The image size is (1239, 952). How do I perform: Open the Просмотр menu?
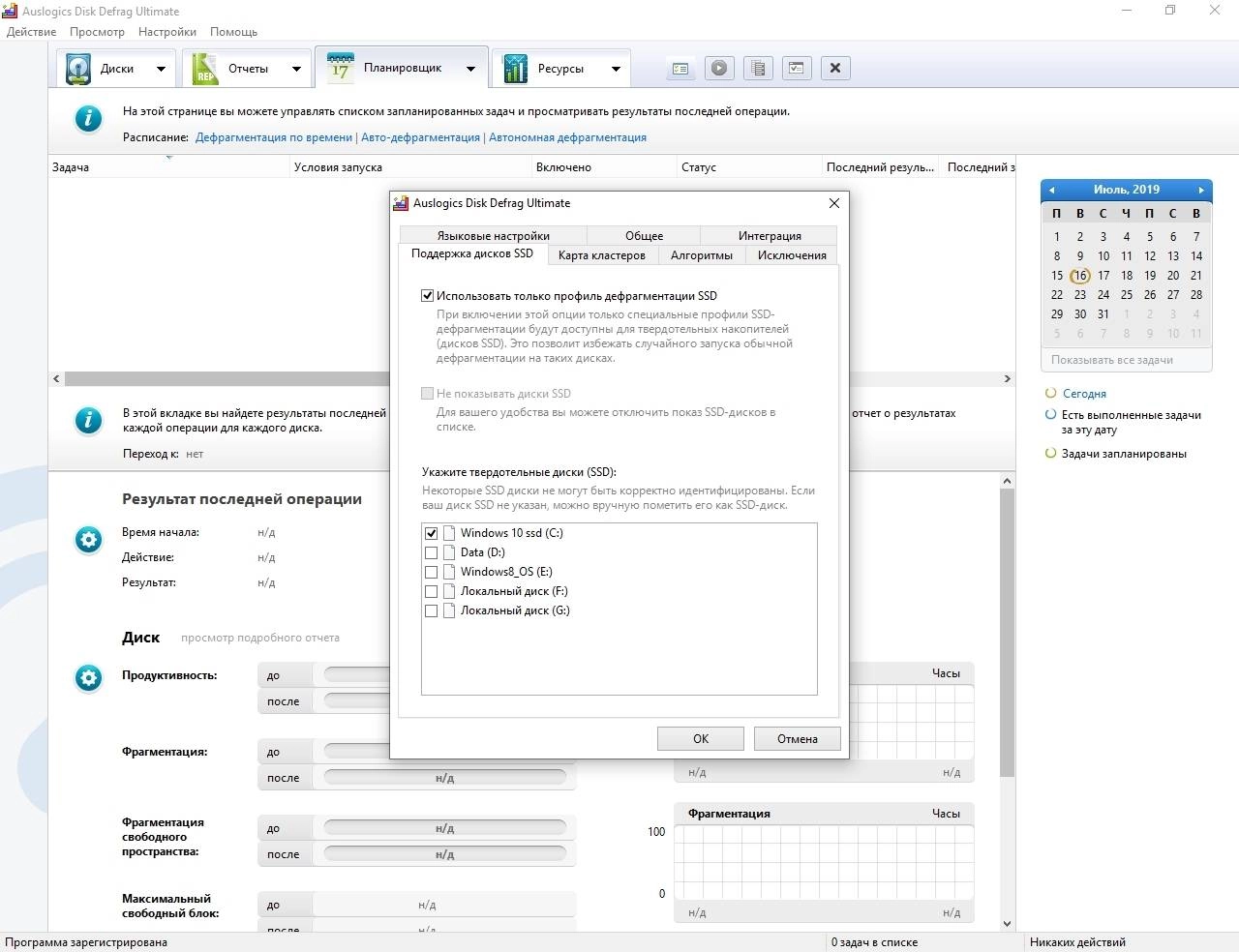click(x=97, y=32)
